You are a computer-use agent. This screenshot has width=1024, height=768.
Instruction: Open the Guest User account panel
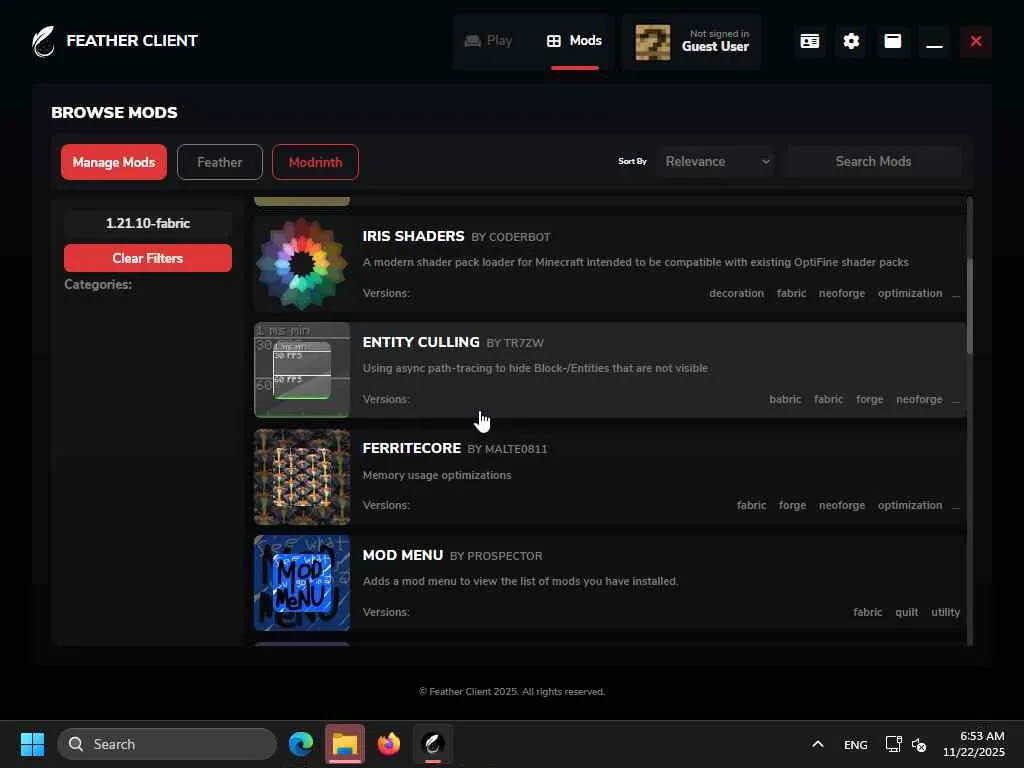(692, 42)
